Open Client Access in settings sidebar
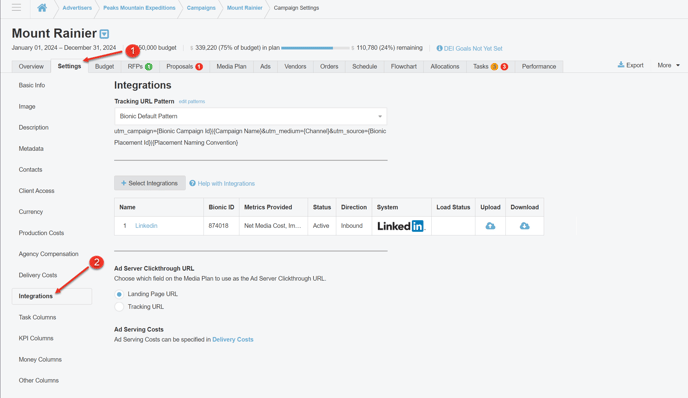The width and height of the screenshot is (688, 398). [x=36, y=191]
